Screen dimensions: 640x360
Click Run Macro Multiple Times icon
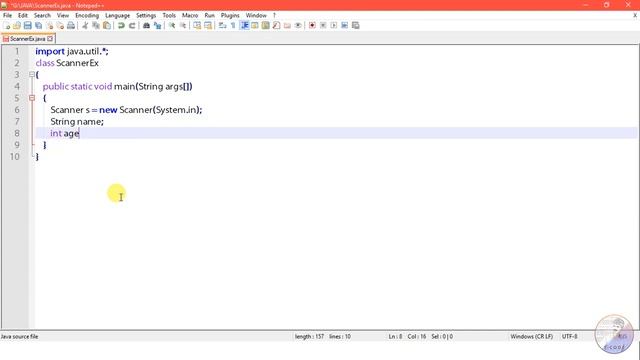[344, 25]
